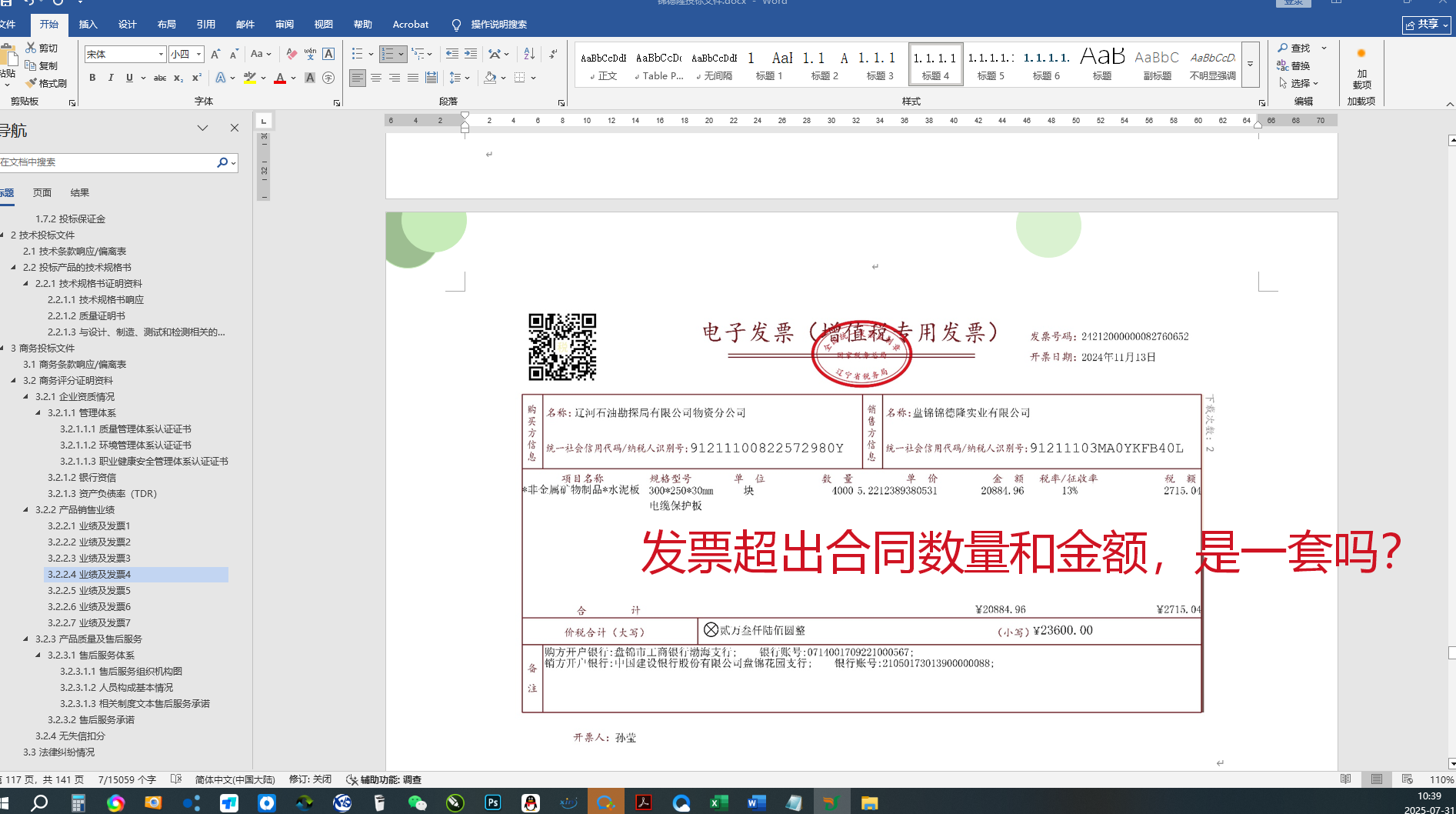Search the navigation pane with the magnifier icon
1456x814 pixels.
coord(222,162)
